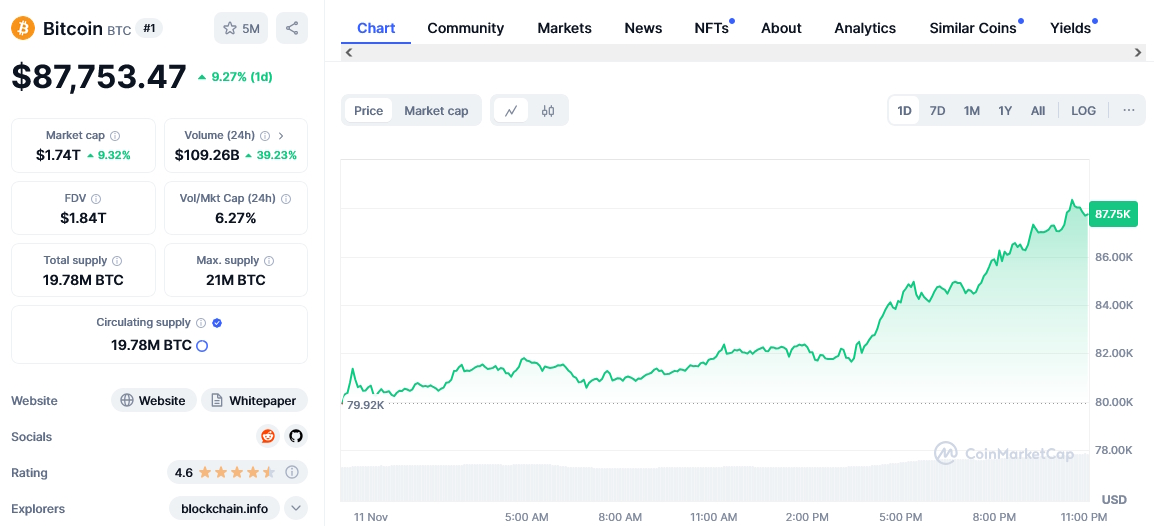Screen dimensions: 1154x526
Task: Enable LOG scale on chart
Action: pos(1083,110)
